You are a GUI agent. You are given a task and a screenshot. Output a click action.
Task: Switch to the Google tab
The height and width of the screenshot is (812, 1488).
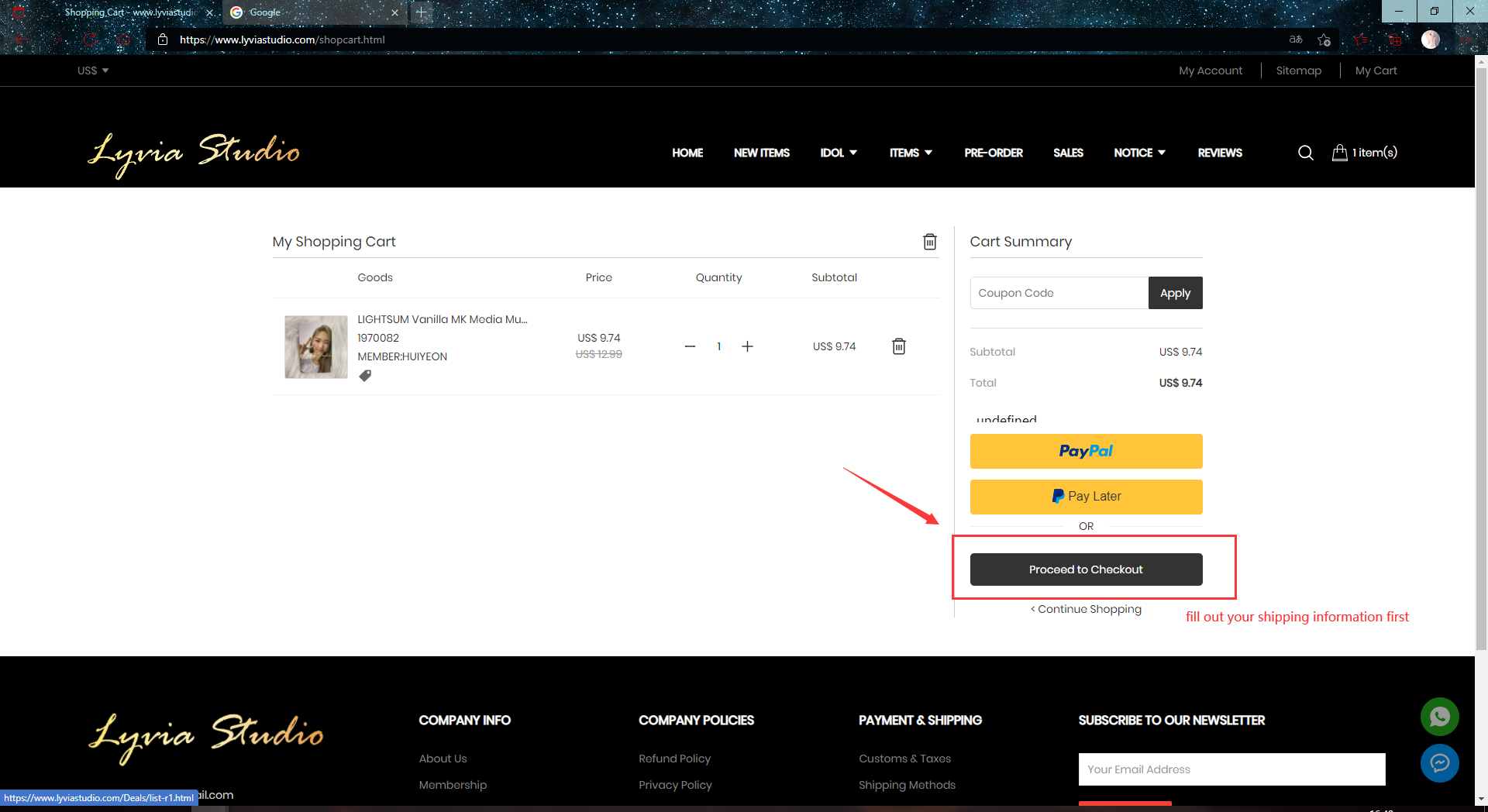(x=314, y=12)
